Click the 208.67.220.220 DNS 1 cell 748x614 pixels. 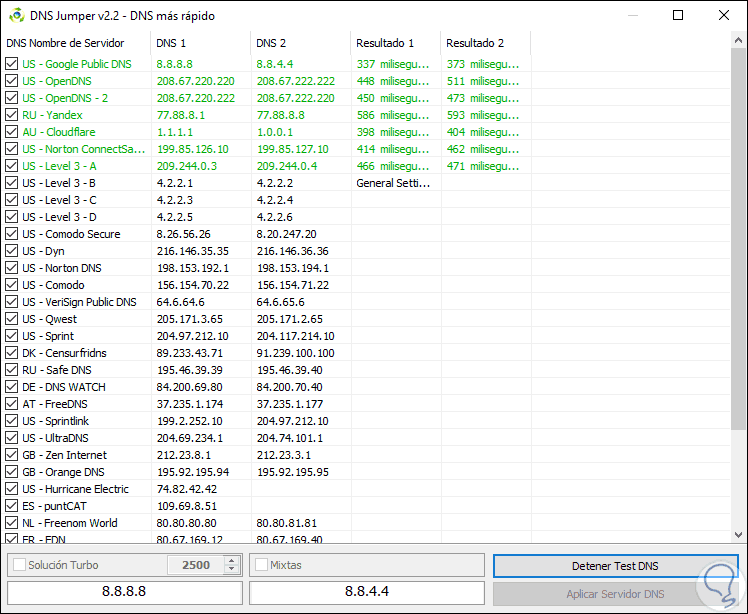(196, 81)
